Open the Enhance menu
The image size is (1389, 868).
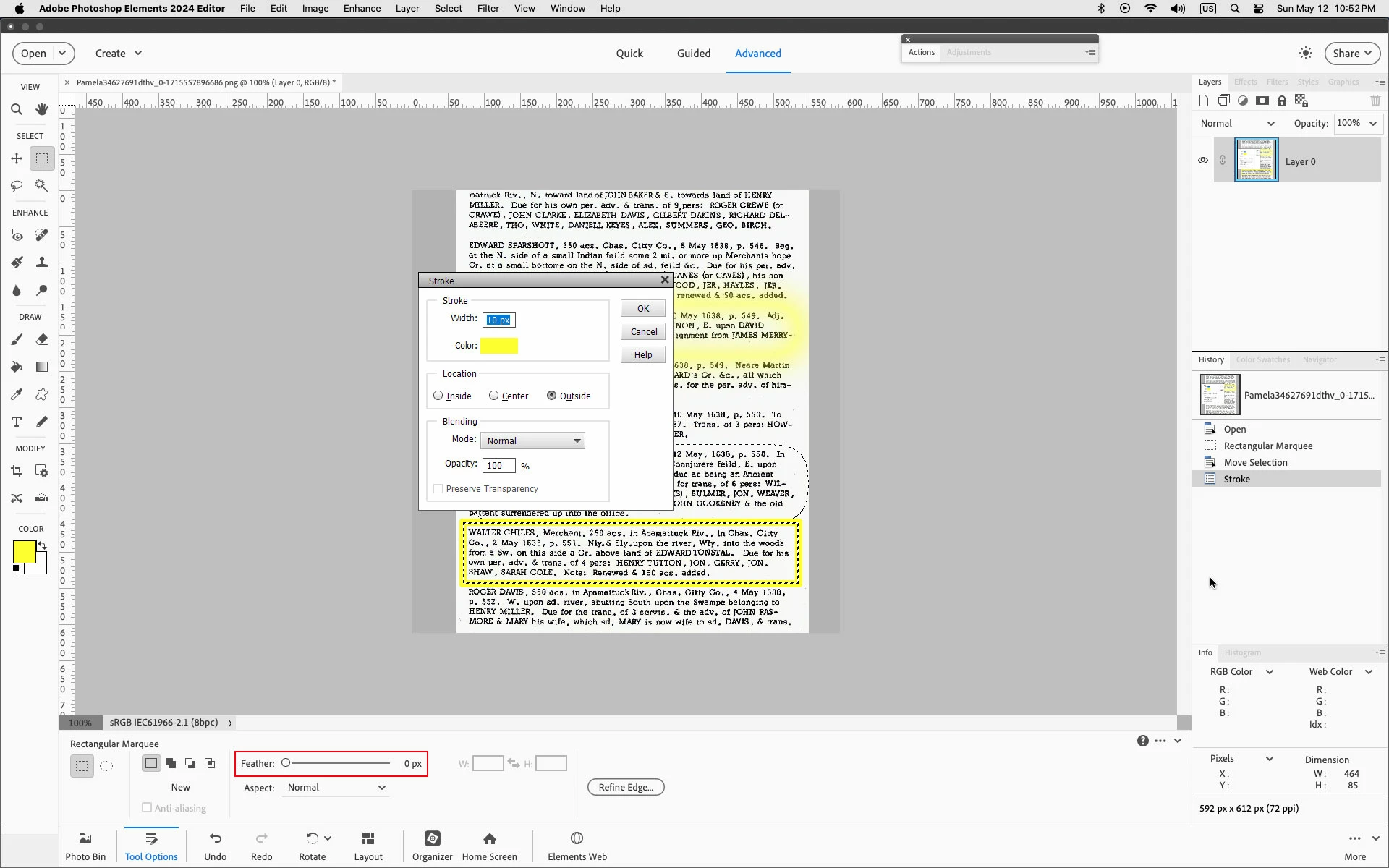(x=362, y=9)
